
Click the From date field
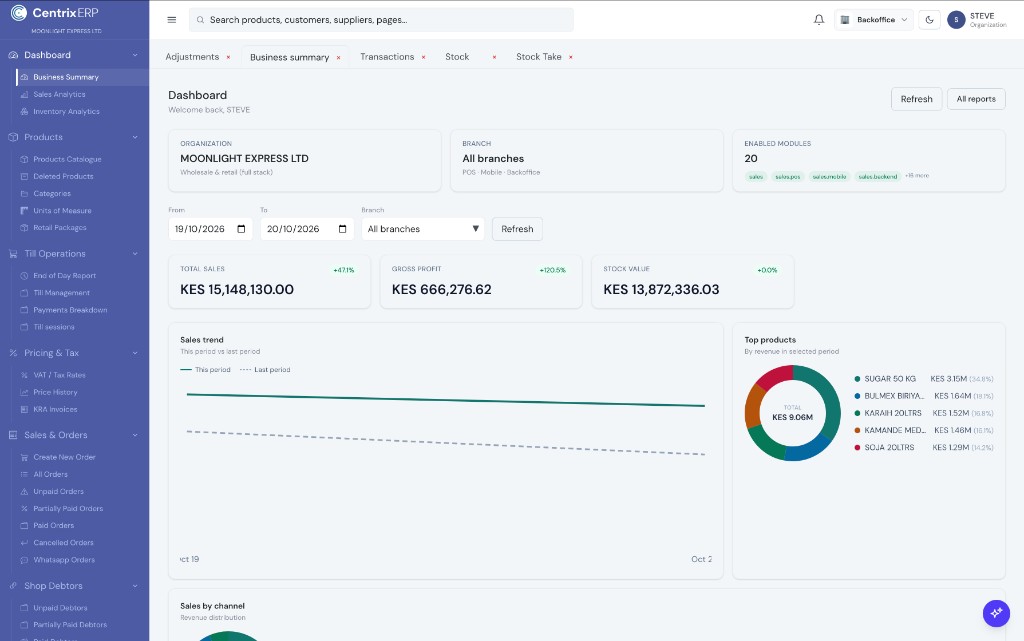[210, 228]
